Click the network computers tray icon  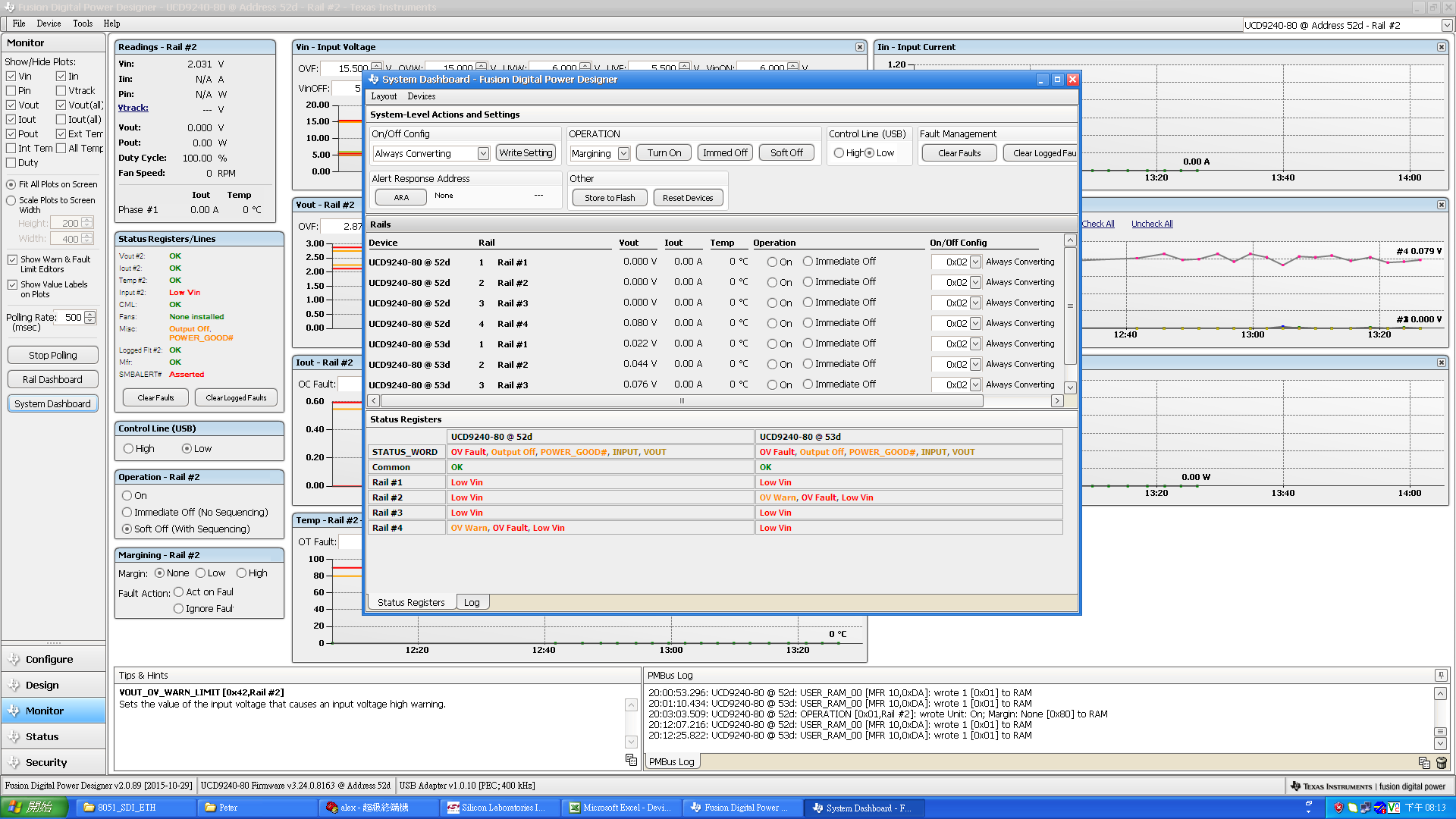click(x=1366, y=808)
